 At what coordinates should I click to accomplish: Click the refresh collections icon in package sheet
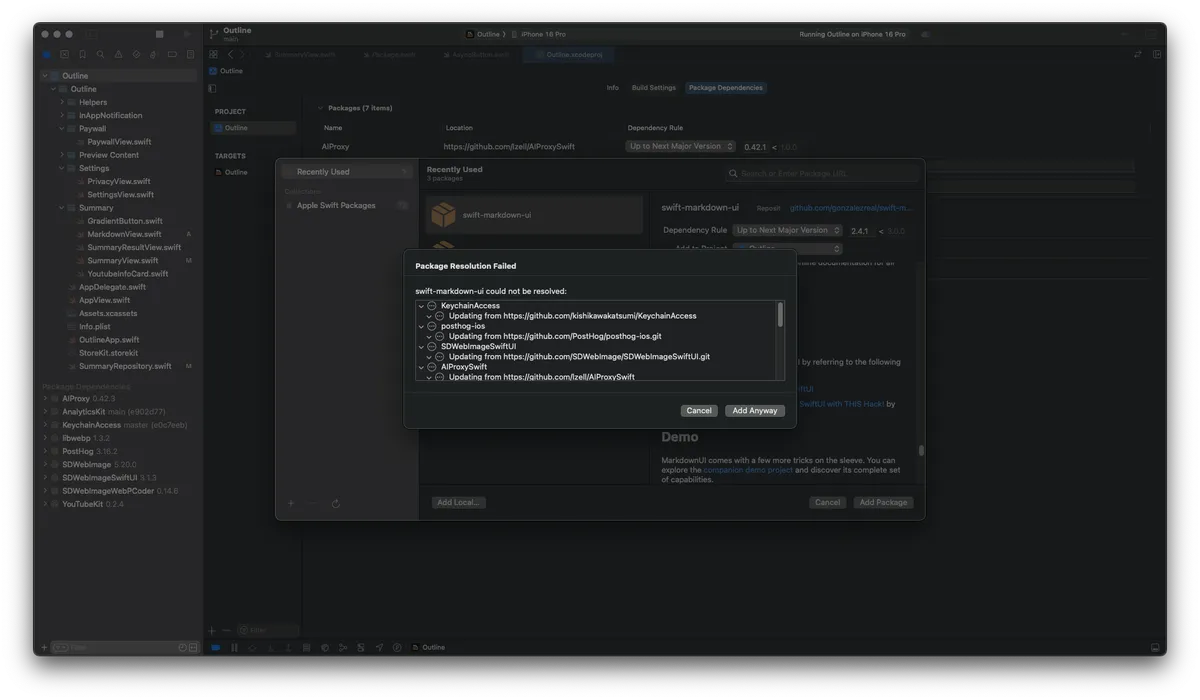point(336,504)
